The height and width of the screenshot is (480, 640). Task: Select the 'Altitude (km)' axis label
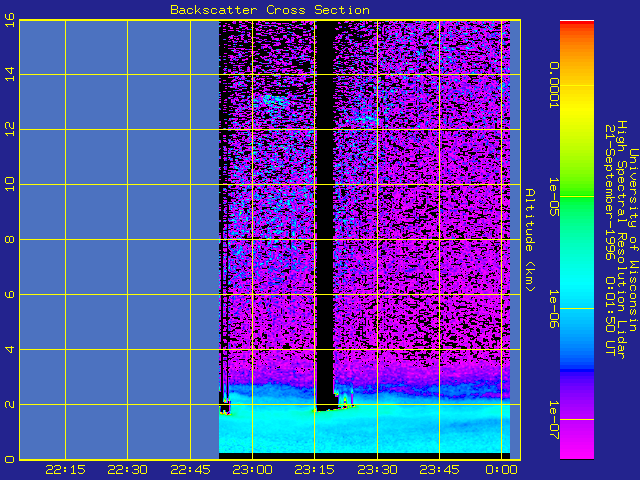coord(529,240)
